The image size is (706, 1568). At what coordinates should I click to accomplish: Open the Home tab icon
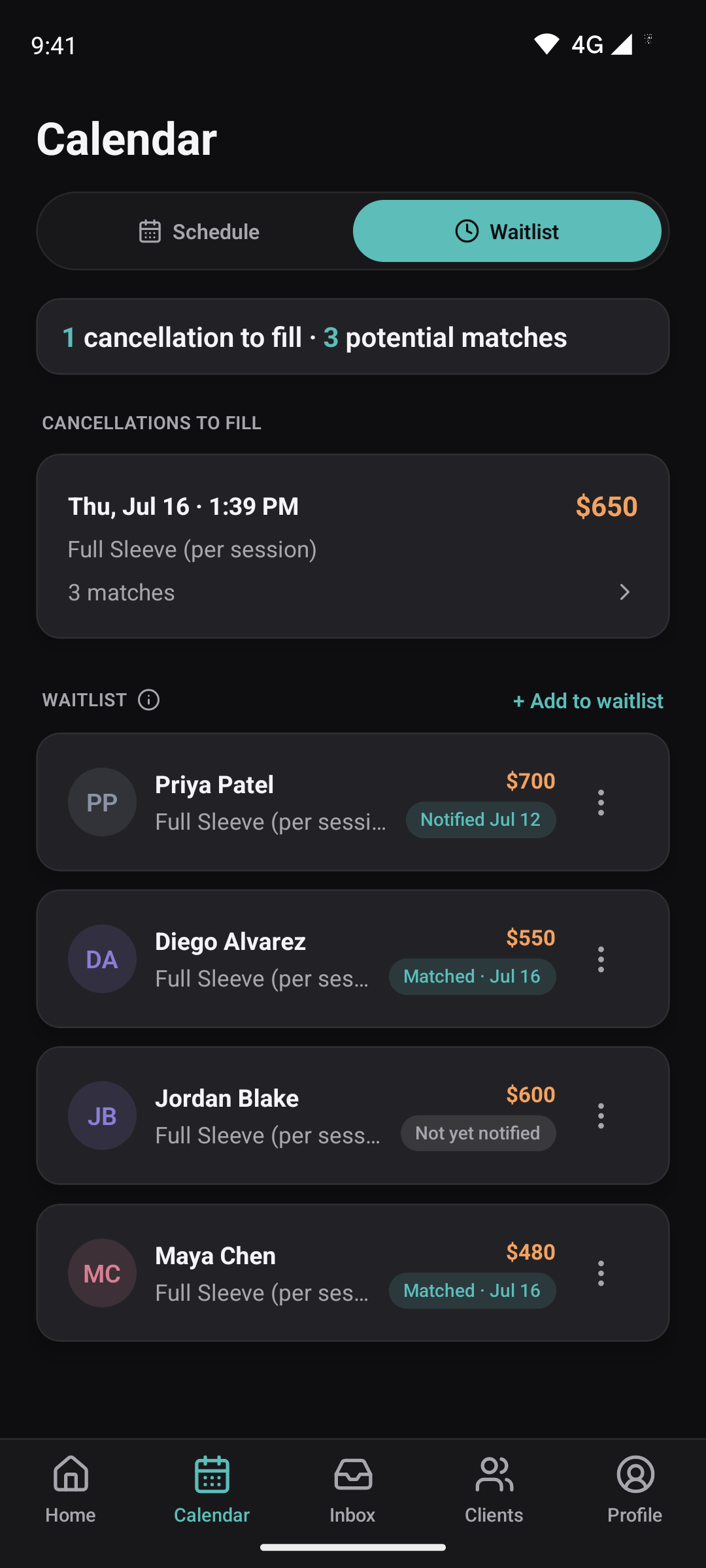71,1474
